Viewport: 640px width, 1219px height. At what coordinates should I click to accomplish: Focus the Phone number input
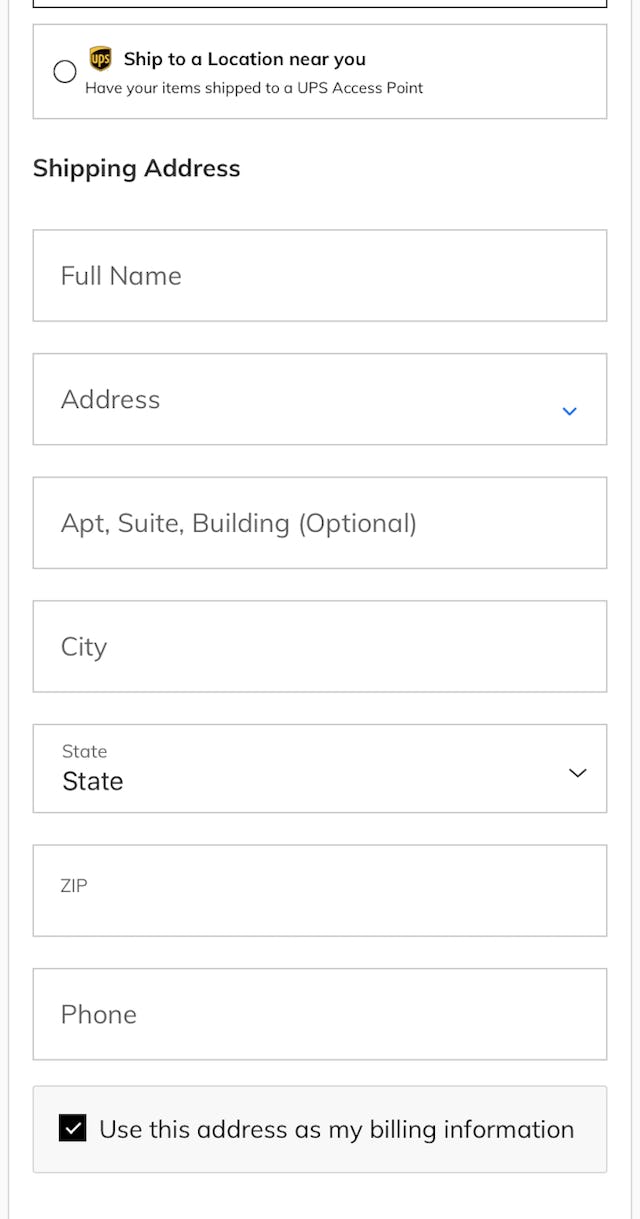pyautogui.click(x=320, y=1013)
